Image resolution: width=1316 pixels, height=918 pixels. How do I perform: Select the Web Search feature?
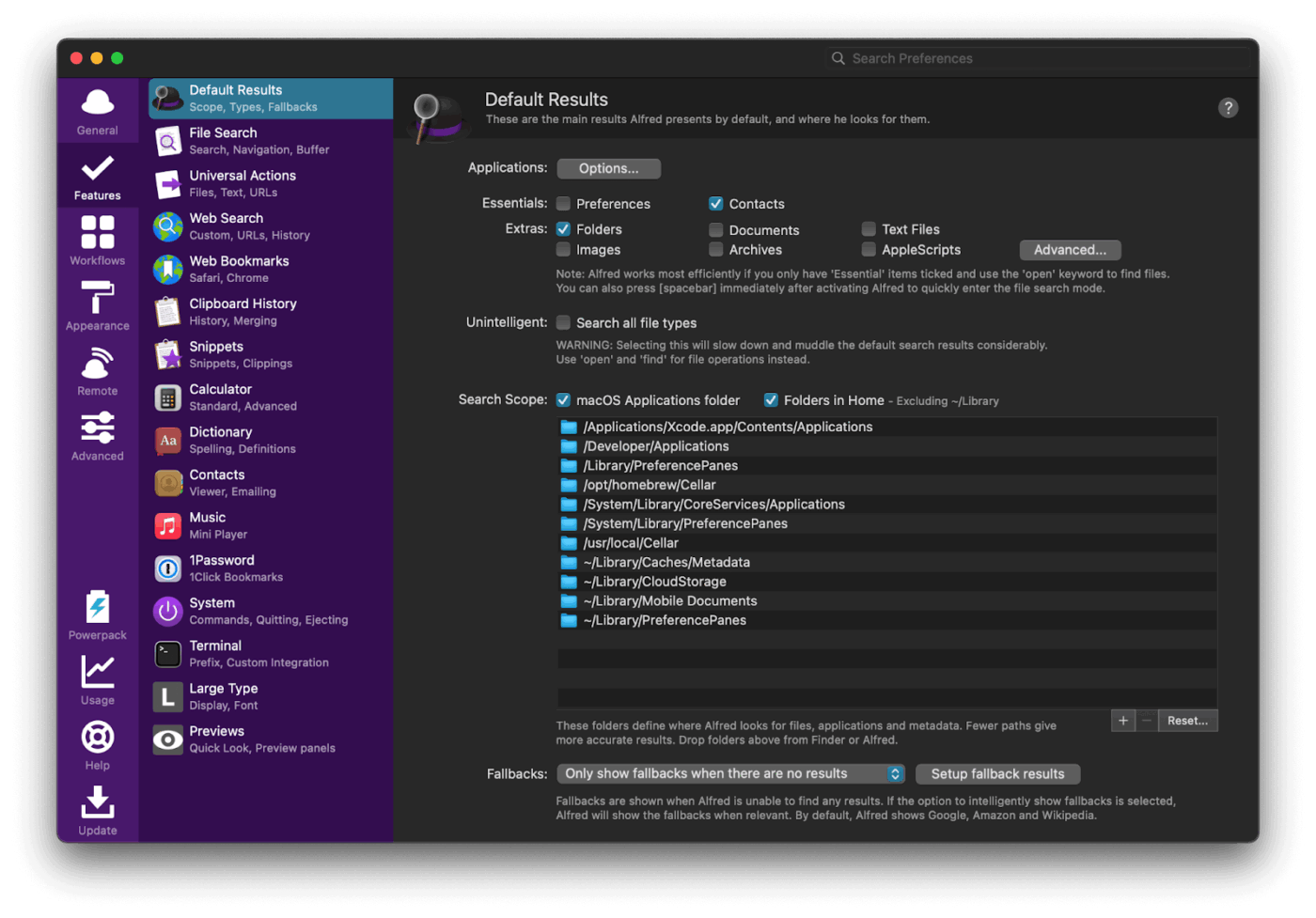click(226, 226)
